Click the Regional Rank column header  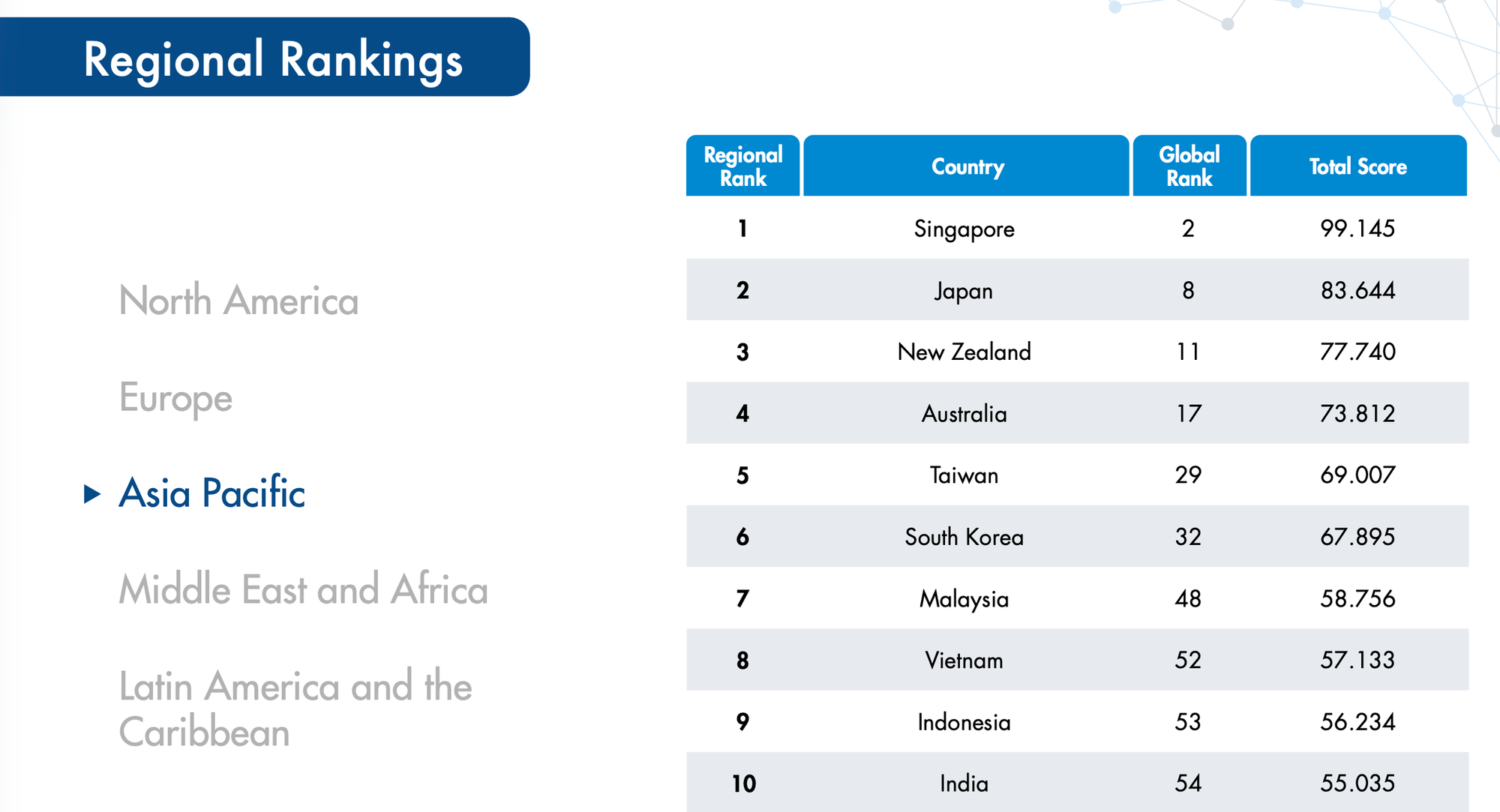click(742, 166)
